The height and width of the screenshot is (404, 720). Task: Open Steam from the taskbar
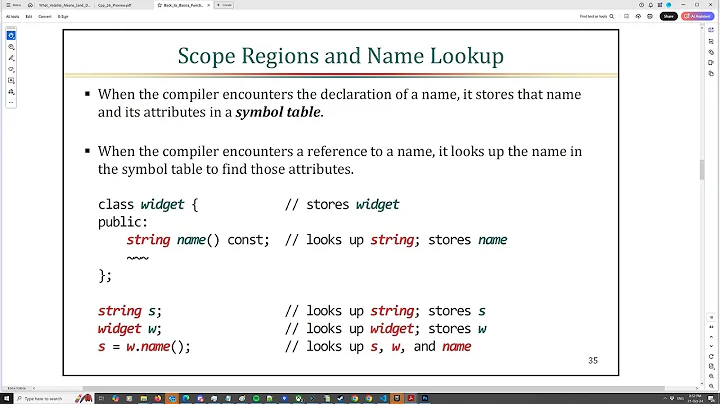pyautogui.click(x=339, y=398)
